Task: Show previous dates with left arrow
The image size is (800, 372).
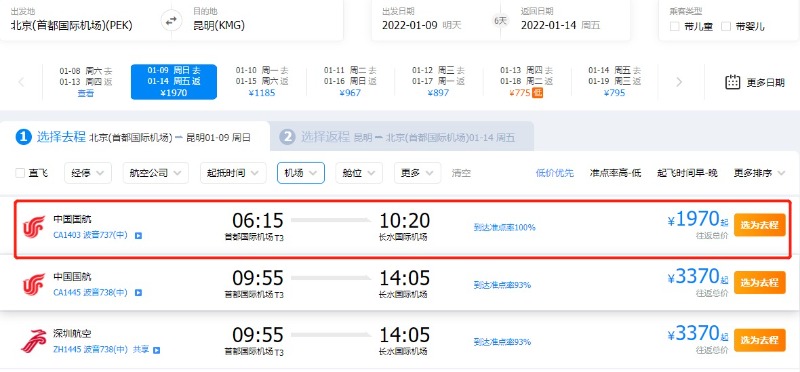Action: click(x=21, y=82)
